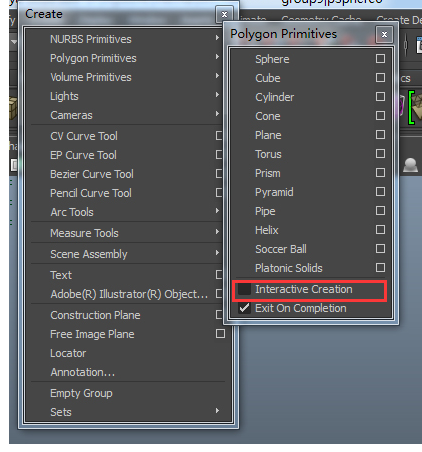Screen dimensions: 422x452
Task: Create a polygon Plane
Action: (x=268, y=135)
